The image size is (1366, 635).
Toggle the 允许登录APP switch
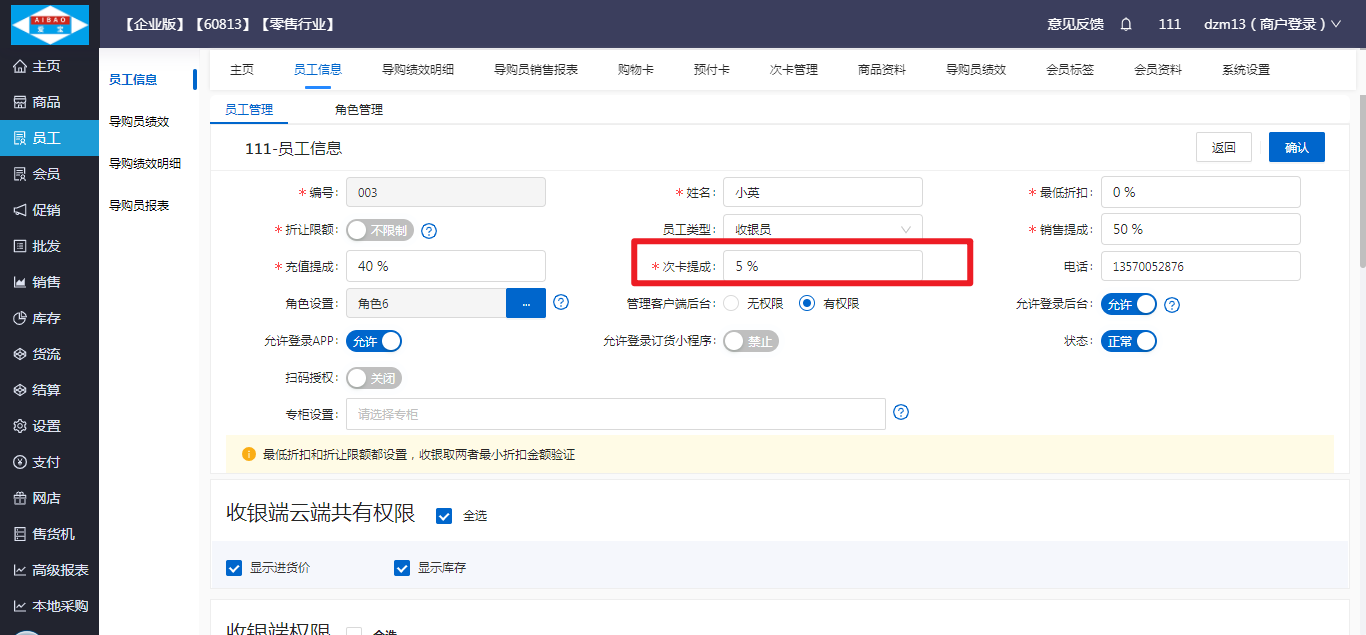(x=374, y=341)
